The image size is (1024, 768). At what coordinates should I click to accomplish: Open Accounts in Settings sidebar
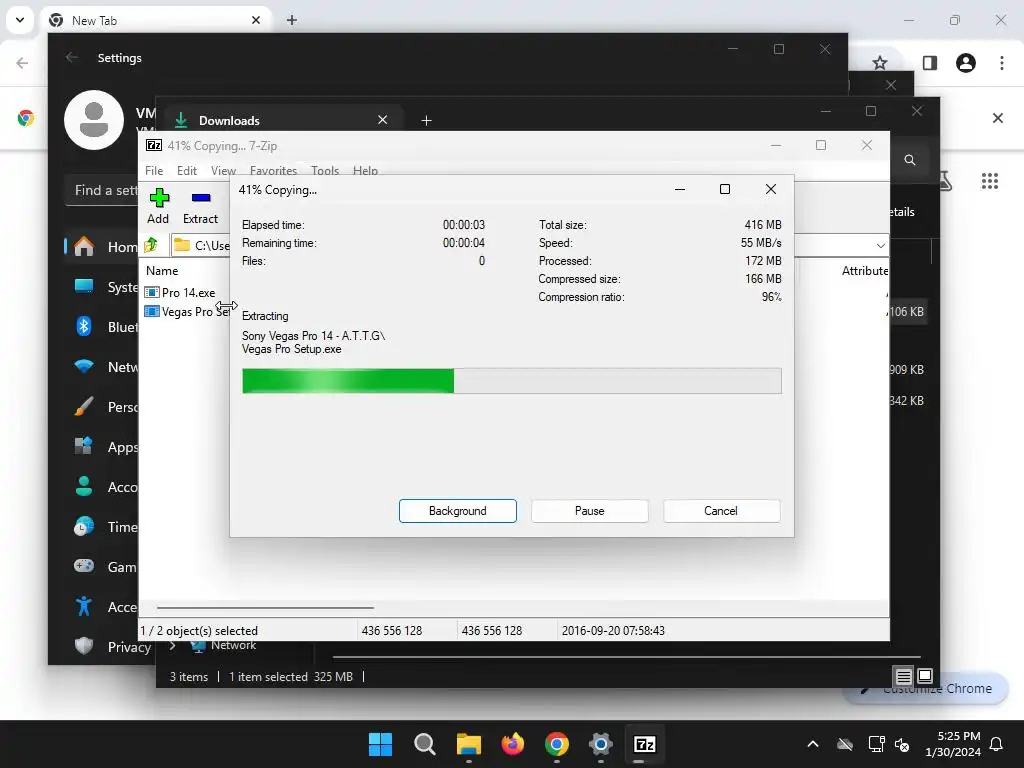point(103,487)
